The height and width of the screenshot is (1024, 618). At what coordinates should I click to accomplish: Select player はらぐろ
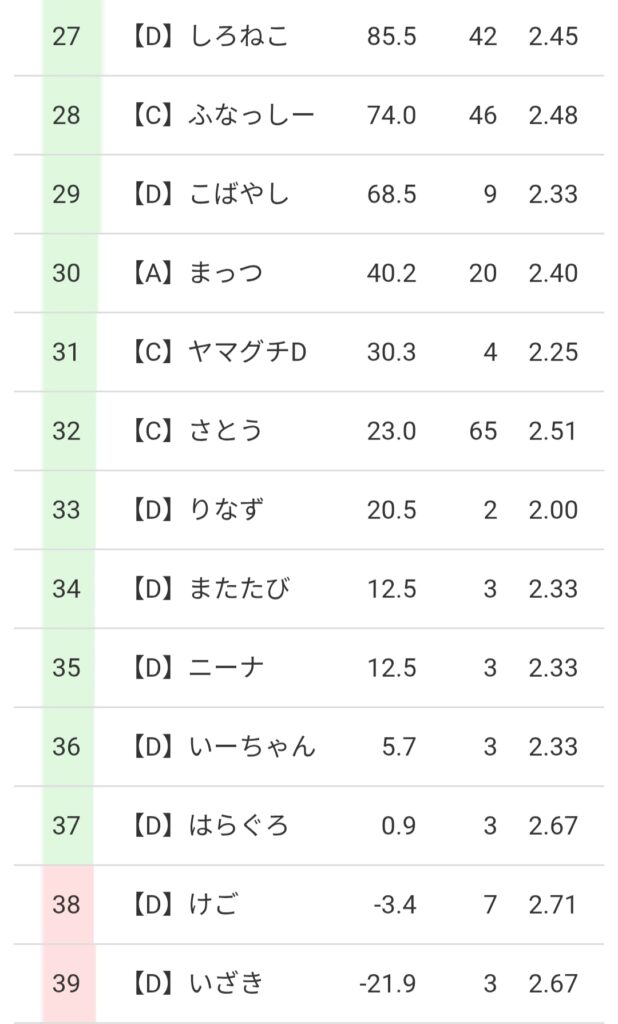tap(238, 825)
